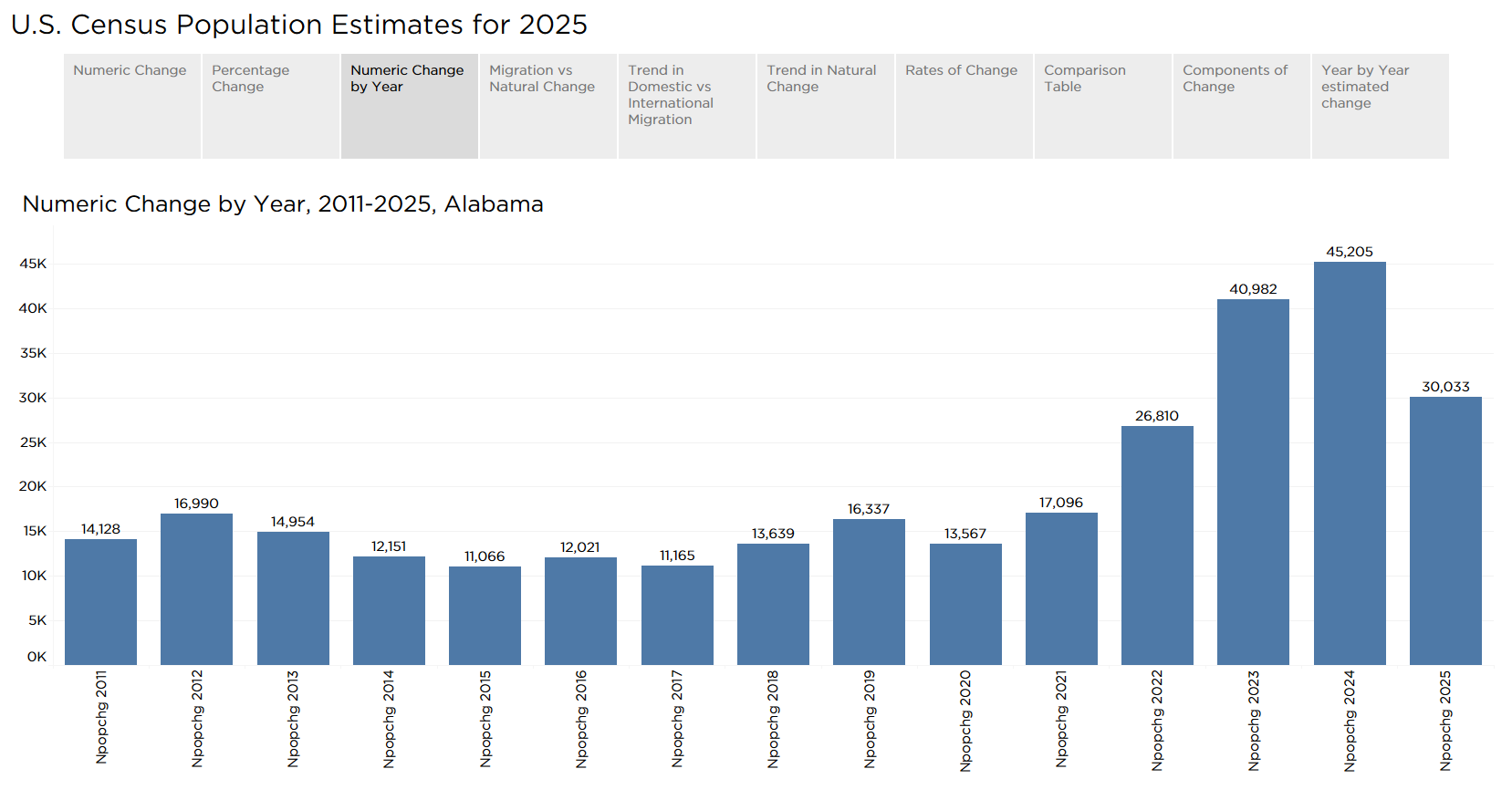Viewport: 1512px width, 800px height.
Task: Select the Numeric Change by Year tab
Action: click(x=410, y=105)
